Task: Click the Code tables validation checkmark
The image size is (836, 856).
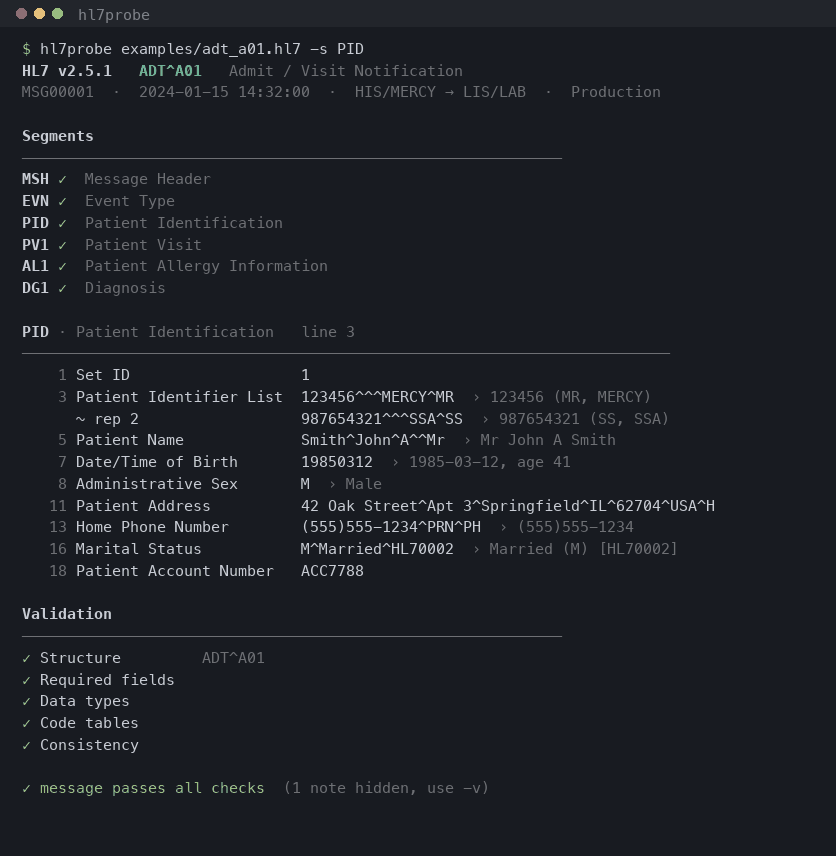Action: (x=26, y=723)
